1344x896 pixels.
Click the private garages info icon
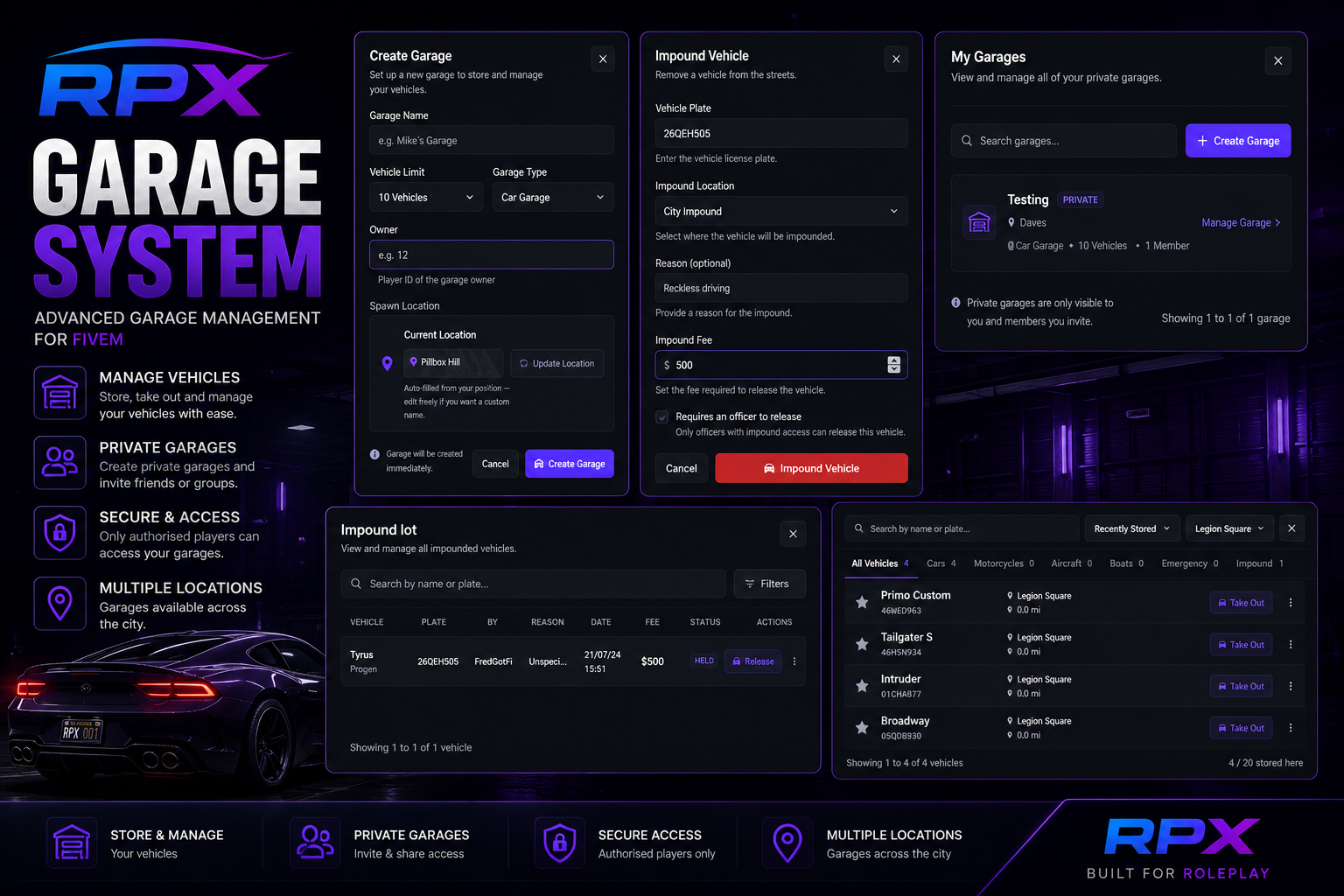coord(955,303)
